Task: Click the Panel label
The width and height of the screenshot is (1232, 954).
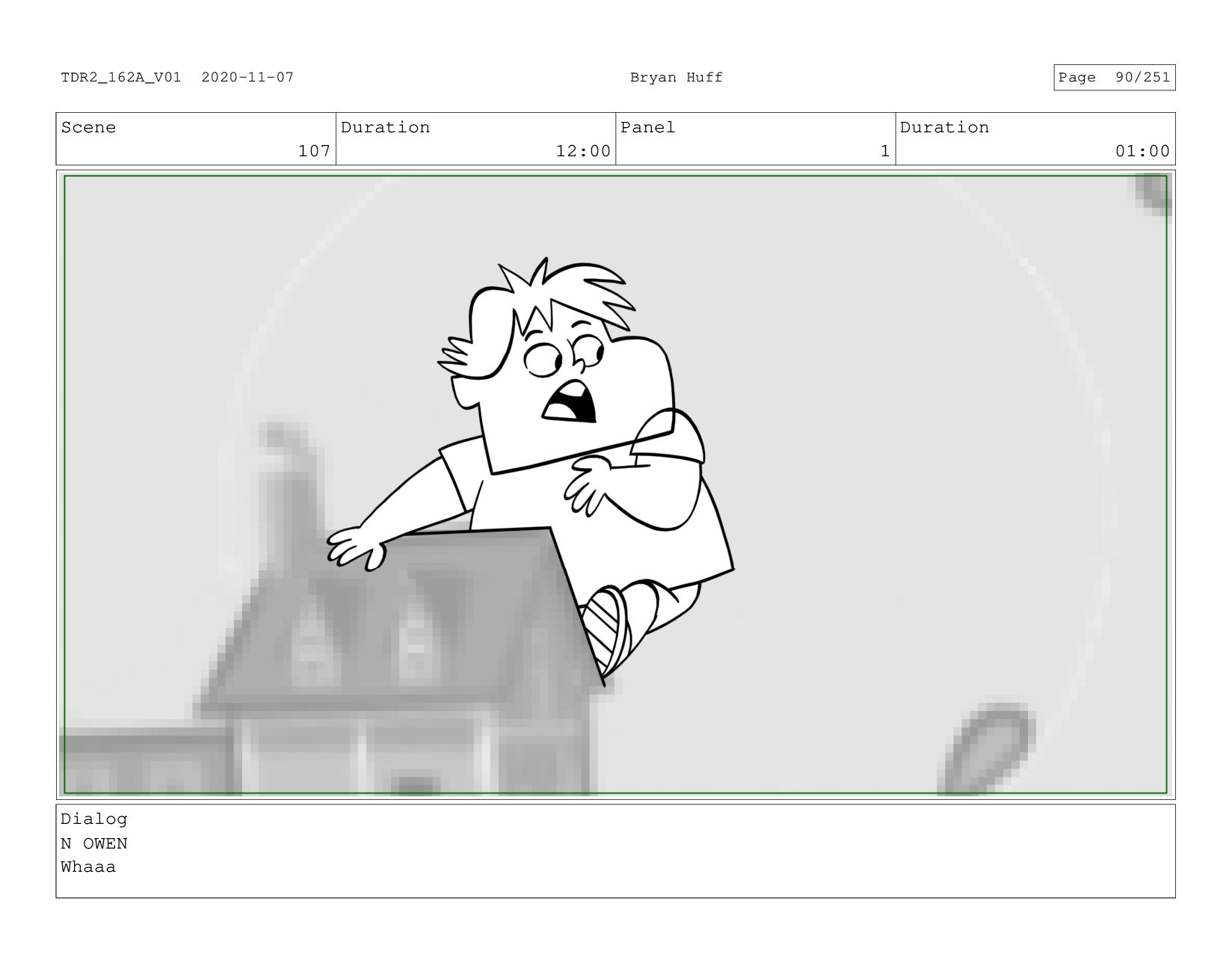Action: (648, 127)
